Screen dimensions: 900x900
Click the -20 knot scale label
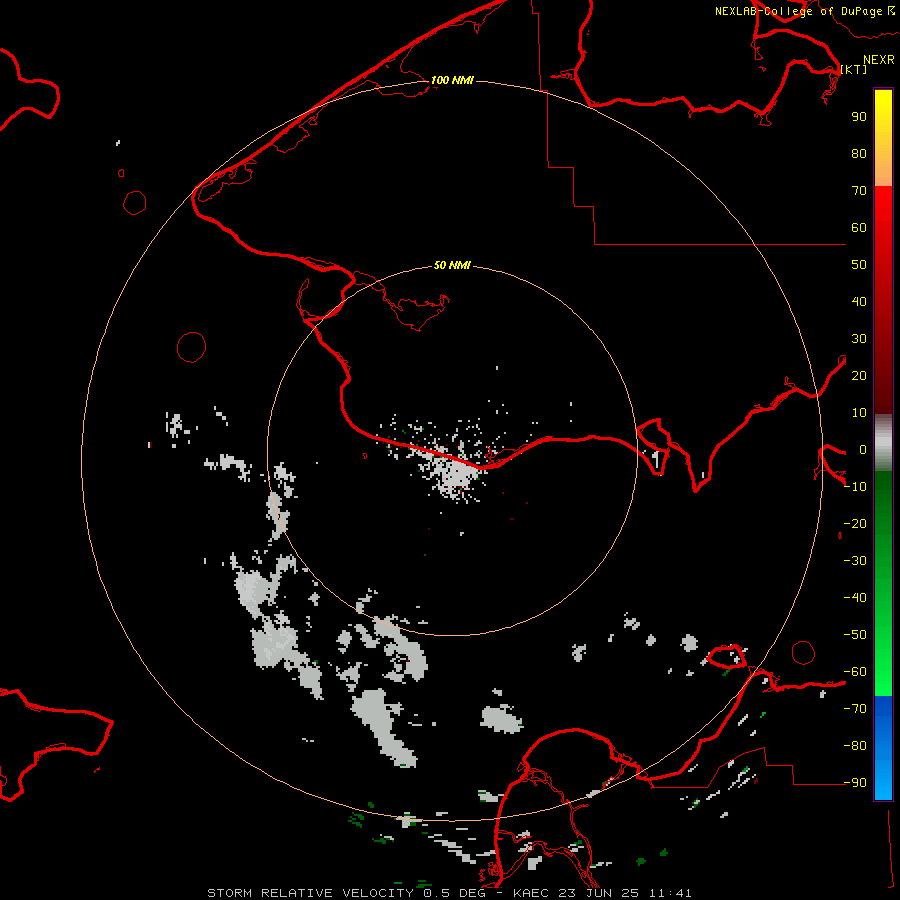(x=855, y=523)
